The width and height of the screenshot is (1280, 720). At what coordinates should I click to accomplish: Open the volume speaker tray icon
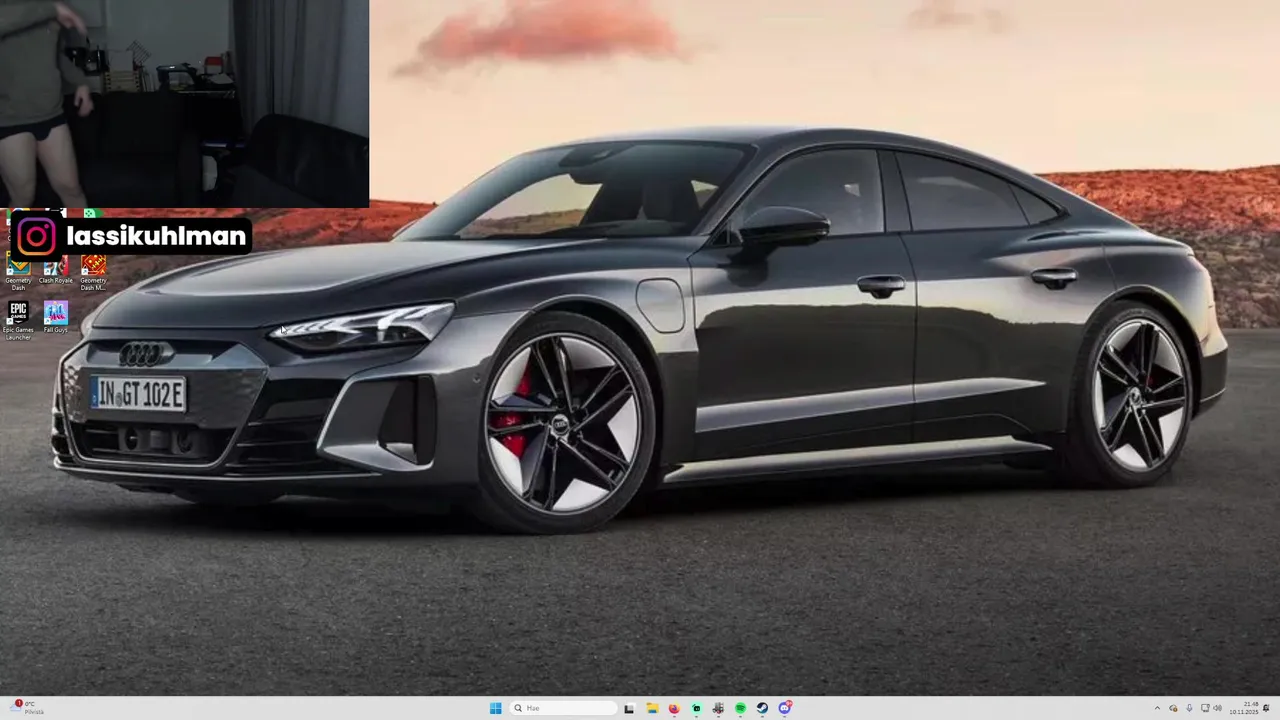tap(1218, 708)
